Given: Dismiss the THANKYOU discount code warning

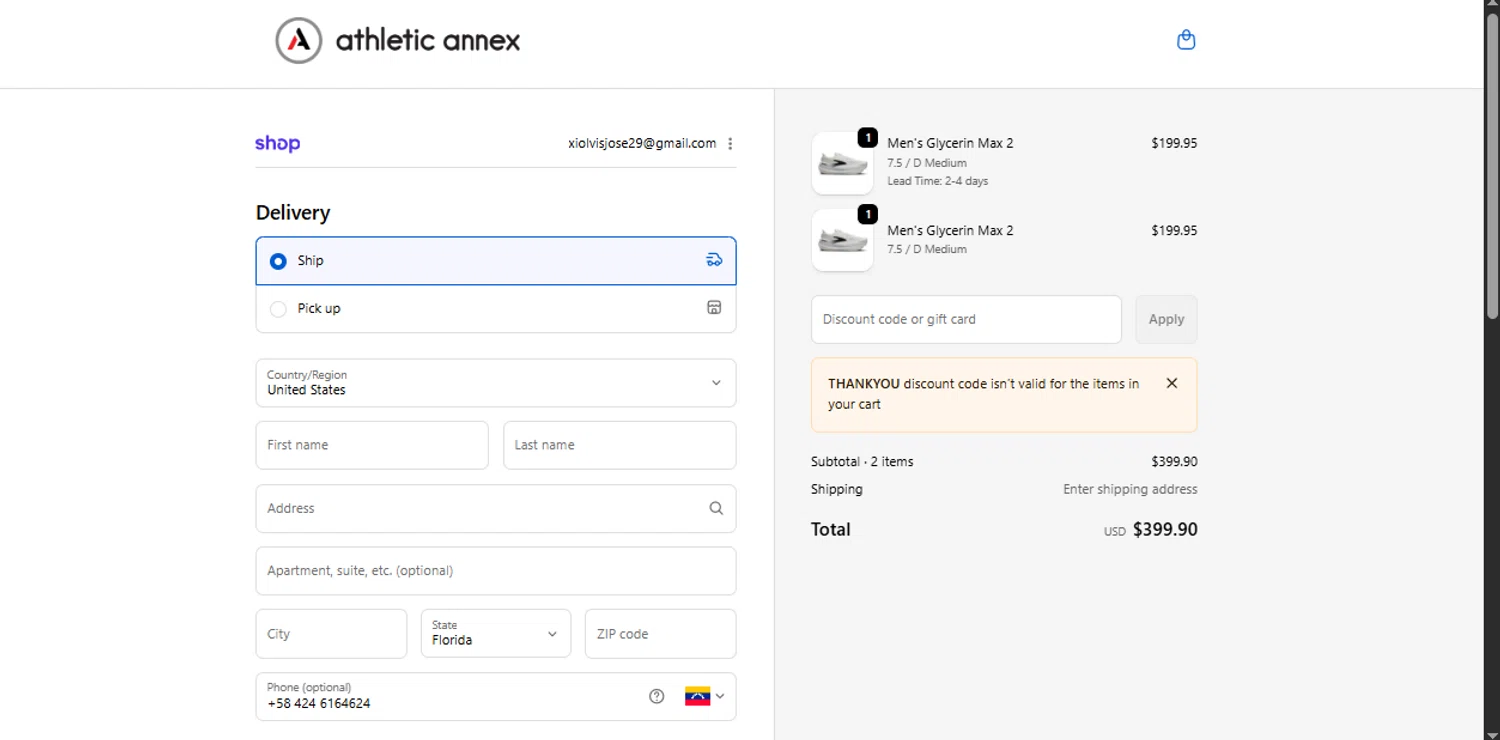Looking at the screenshot, I should 1172,383.
